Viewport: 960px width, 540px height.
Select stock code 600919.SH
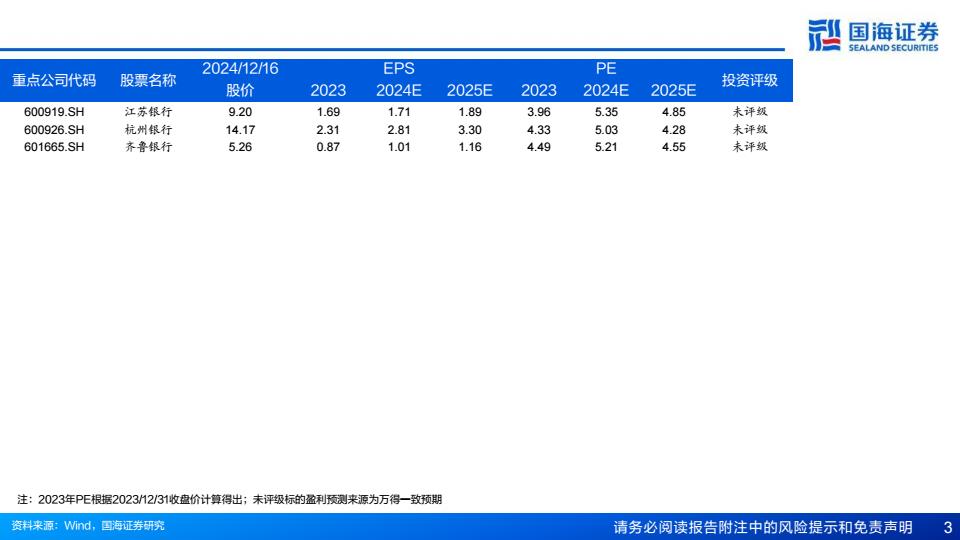tap(54, 112)
